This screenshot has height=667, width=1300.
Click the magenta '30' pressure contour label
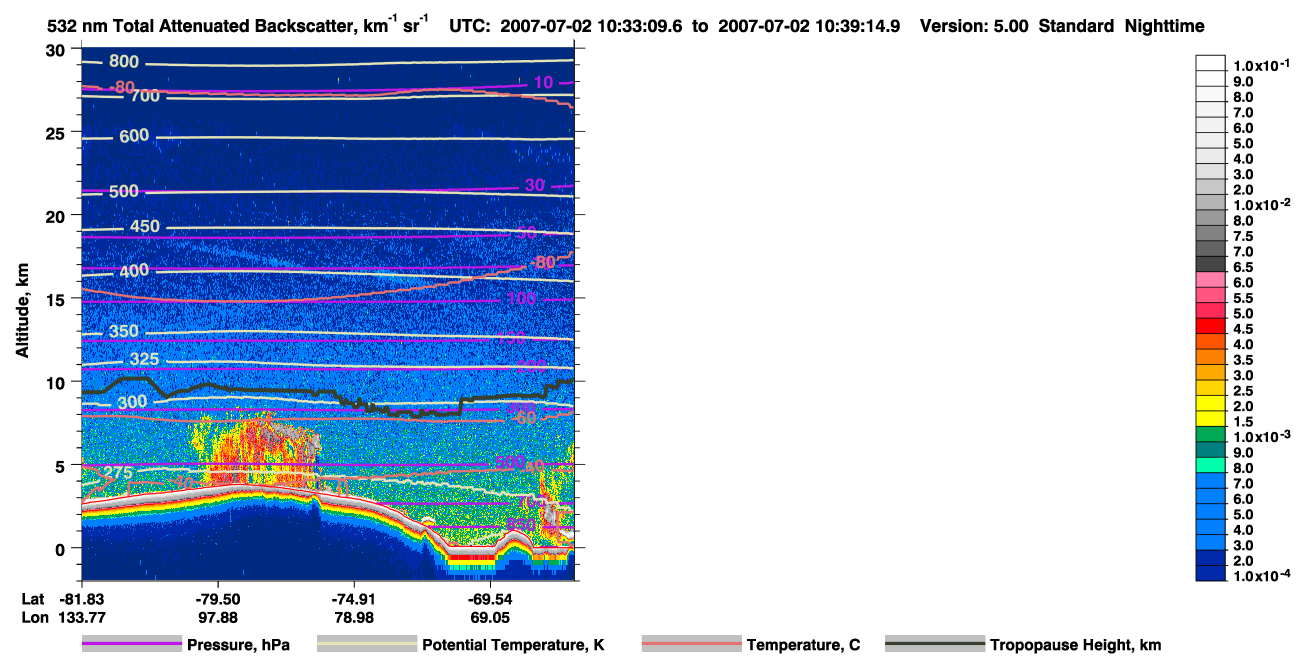pyautogui.click(x=535, y=185)
